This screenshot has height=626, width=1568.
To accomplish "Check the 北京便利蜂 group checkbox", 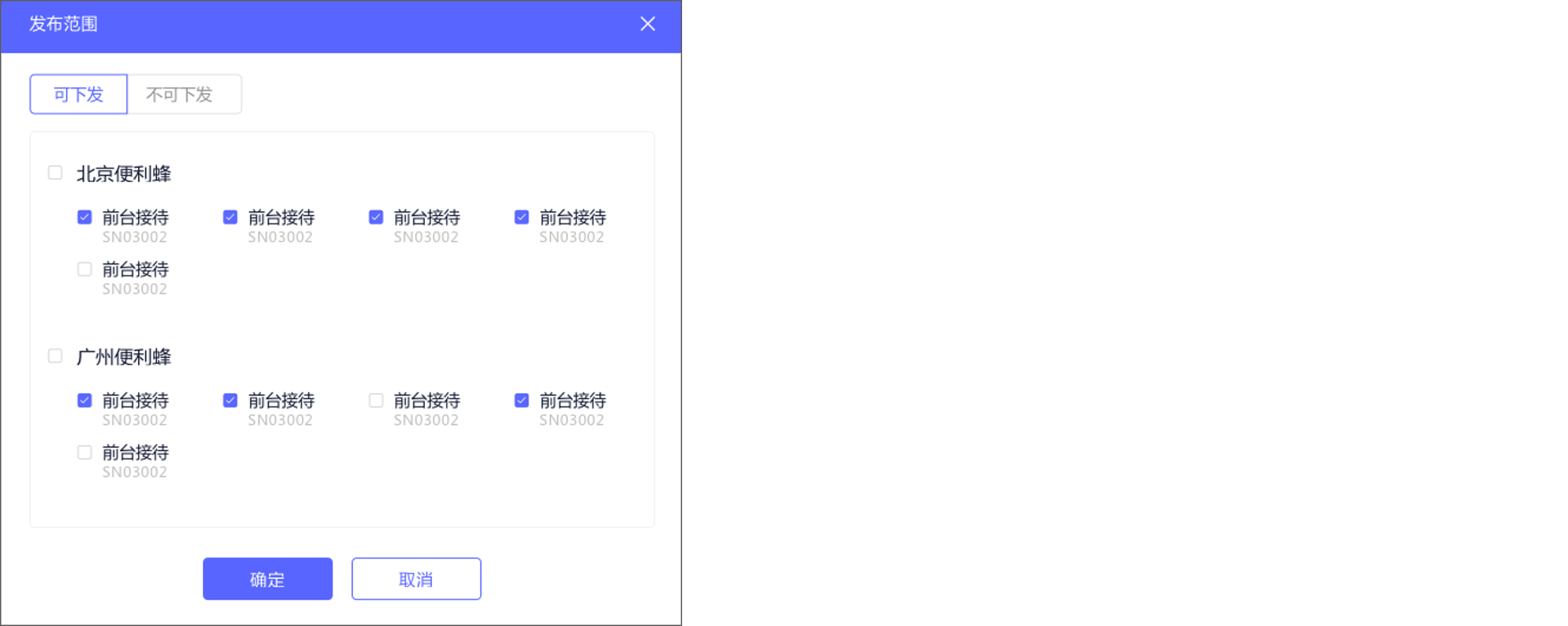I will click(55, 173).
